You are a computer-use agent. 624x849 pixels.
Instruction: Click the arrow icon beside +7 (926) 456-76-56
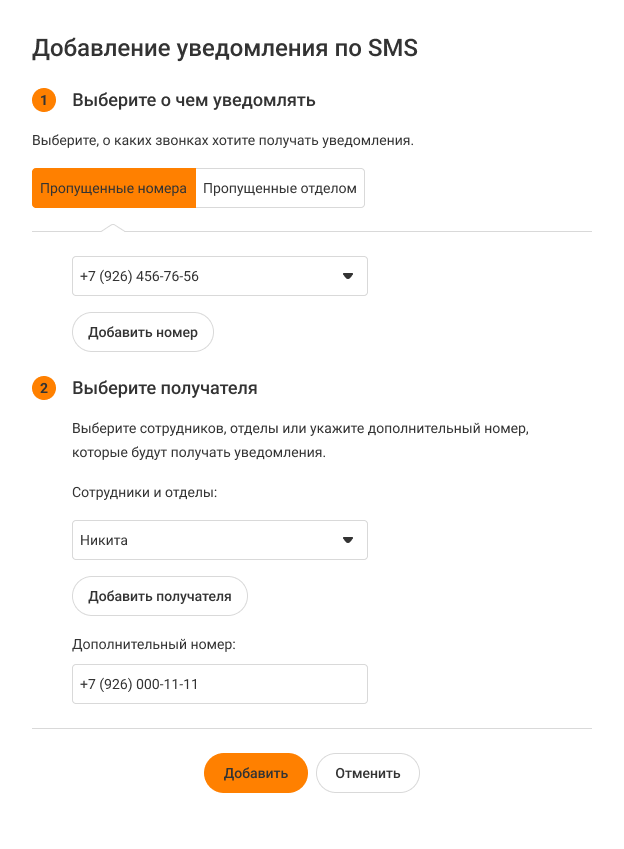click(348, 276)
